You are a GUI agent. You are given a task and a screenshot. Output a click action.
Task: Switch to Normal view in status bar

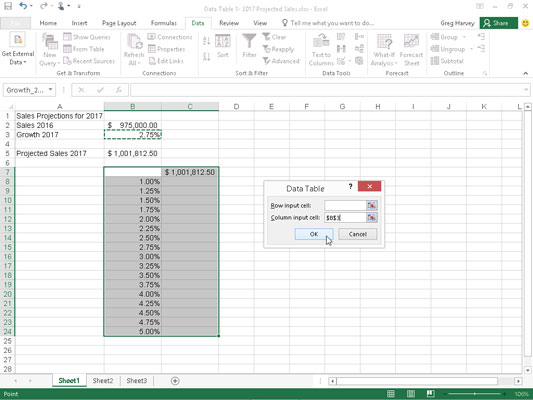[x=391, y=394]
